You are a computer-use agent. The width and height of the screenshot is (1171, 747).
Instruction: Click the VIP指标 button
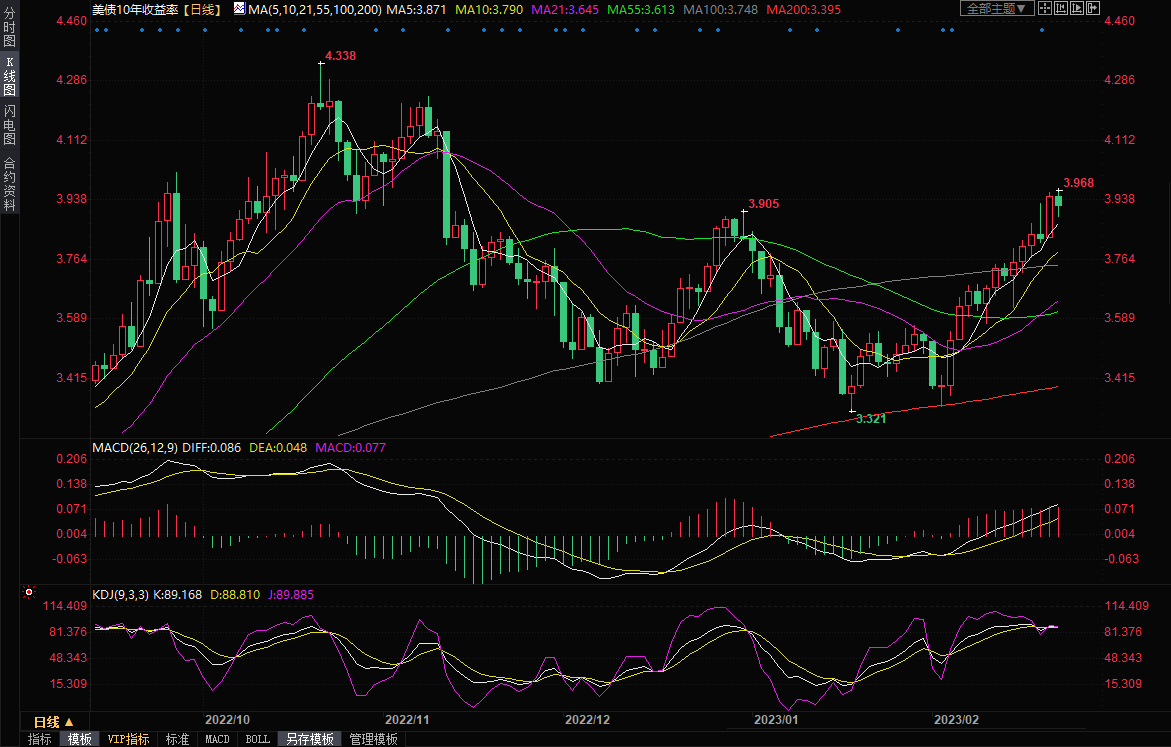[x=128, y=740]
